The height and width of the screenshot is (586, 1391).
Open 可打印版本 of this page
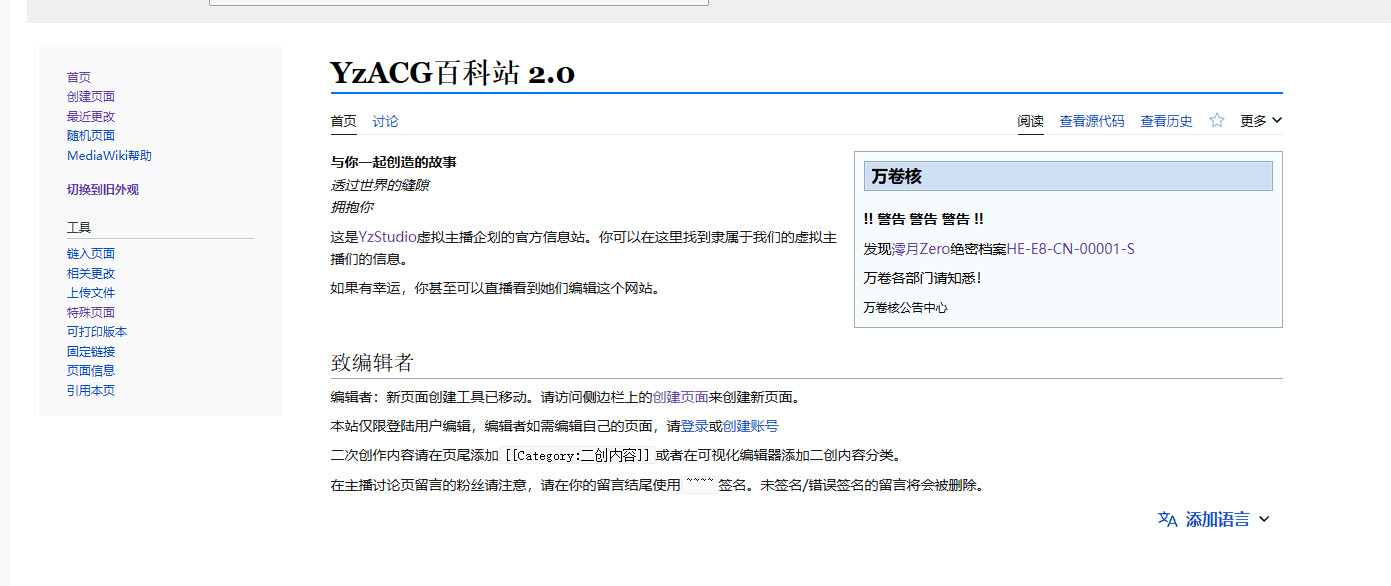pyautogui.click(x=97, y=332)
